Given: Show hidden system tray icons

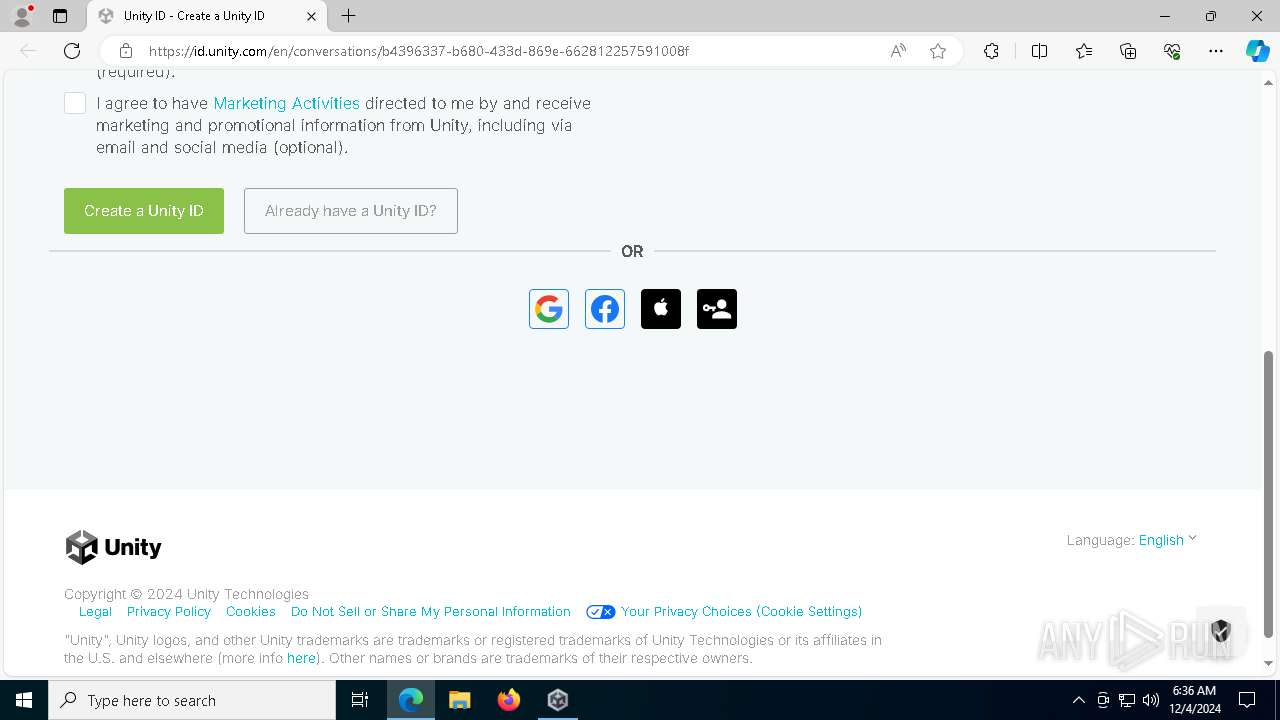Looking at the screenshot, I should [1078, 700].
